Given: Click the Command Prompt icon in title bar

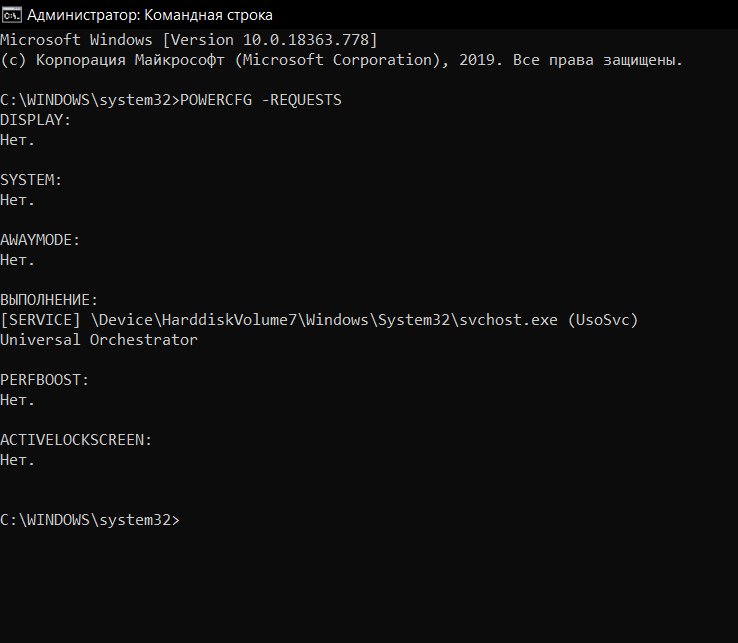Looking at the screenshot, I should [x=11, y=15].
